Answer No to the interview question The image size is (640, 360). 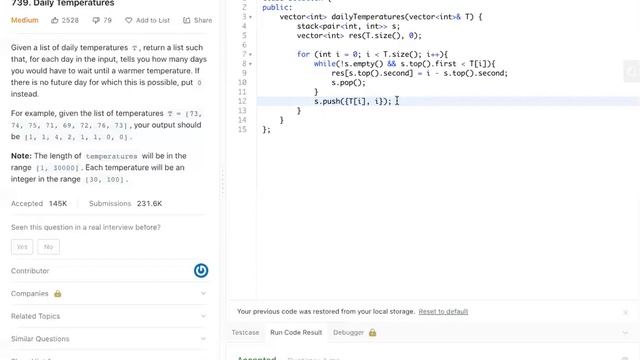(49, 247)
